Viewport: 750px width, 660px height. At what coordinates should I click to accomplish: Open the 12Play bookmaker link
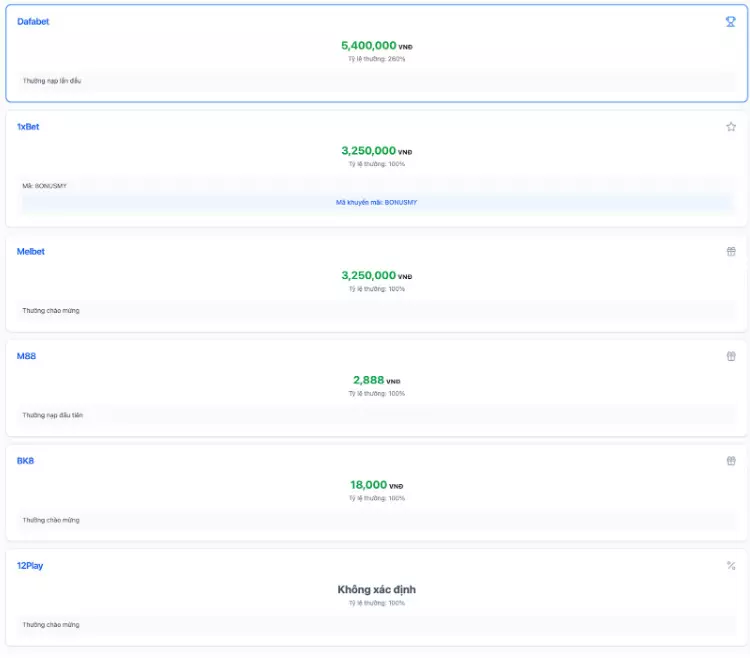click(30, 566)
